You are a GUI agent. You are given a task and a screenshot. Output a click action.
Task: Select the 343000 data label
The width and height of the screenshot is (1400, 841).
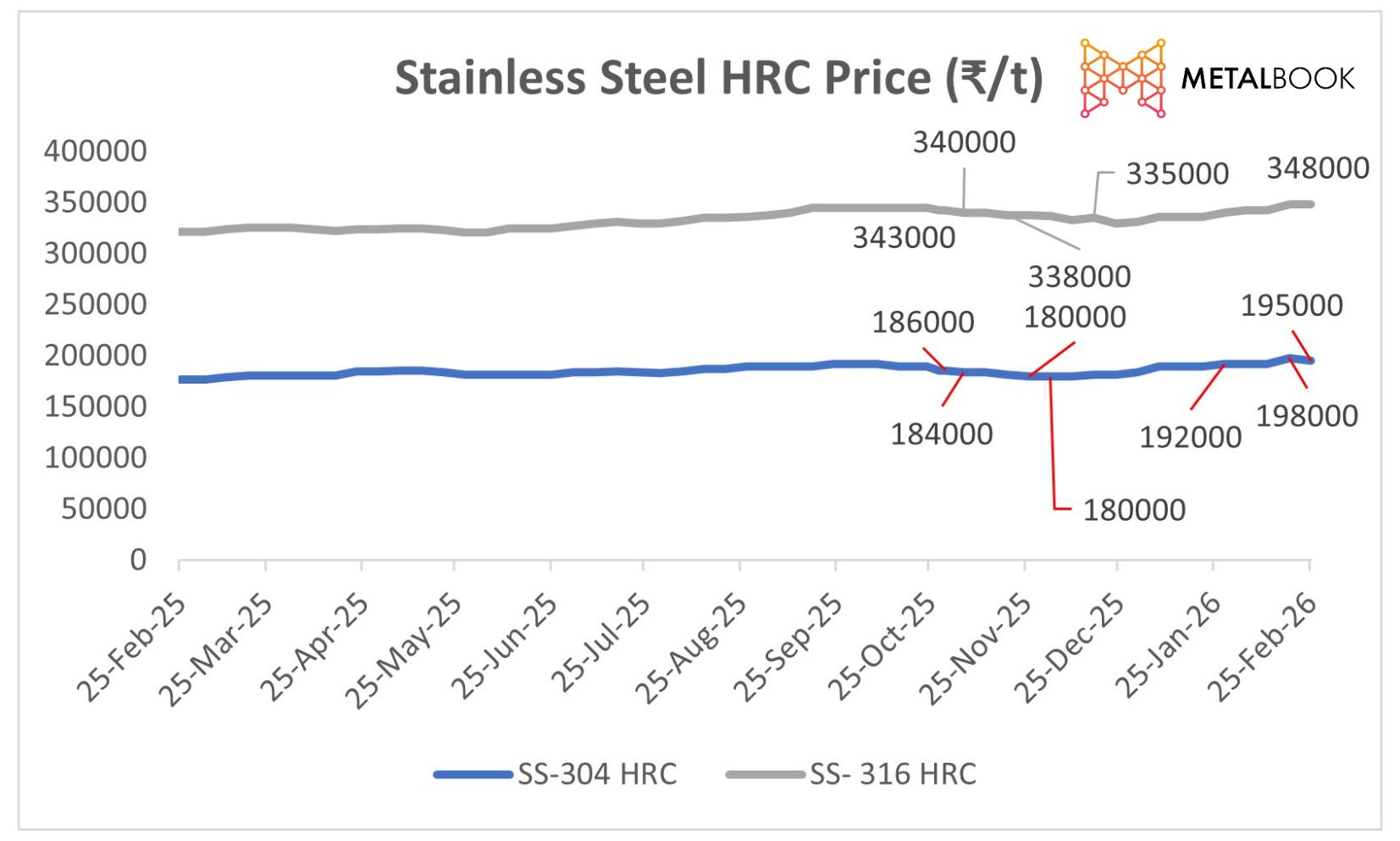pos(904,238)
